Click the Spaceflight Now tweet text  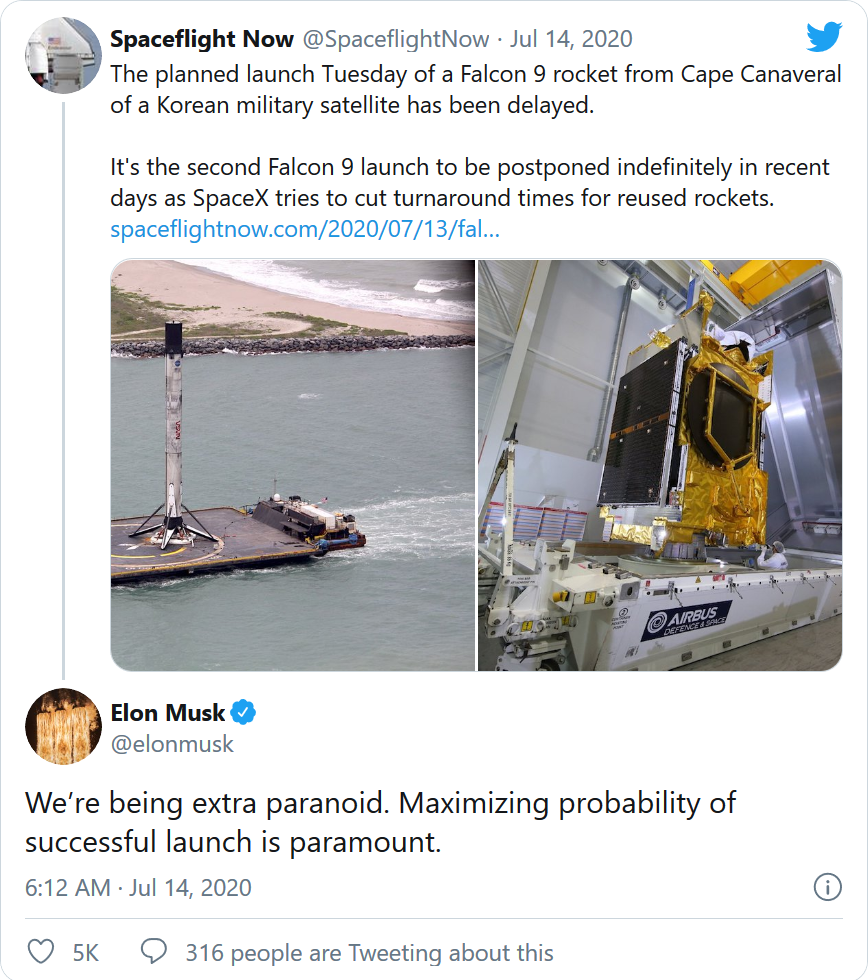[470, 135]
